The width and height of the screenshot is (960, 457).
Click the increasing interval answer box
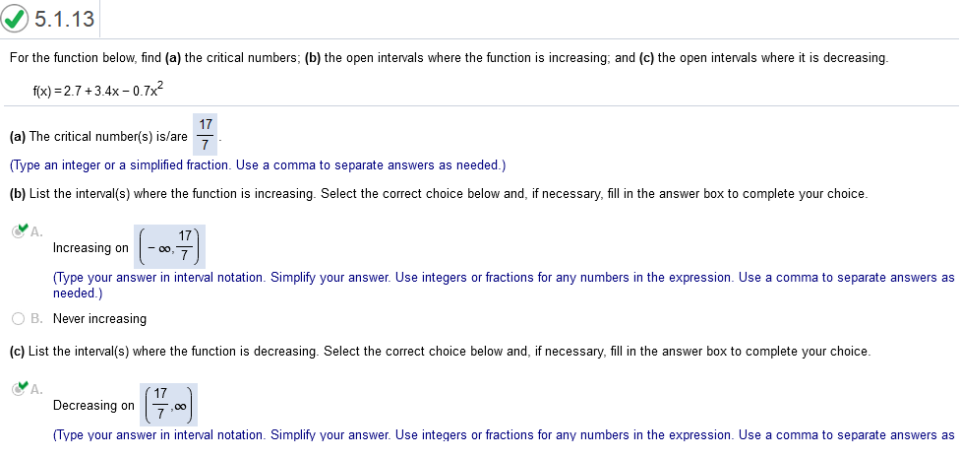pyautogui.click(x=170, y=246)
